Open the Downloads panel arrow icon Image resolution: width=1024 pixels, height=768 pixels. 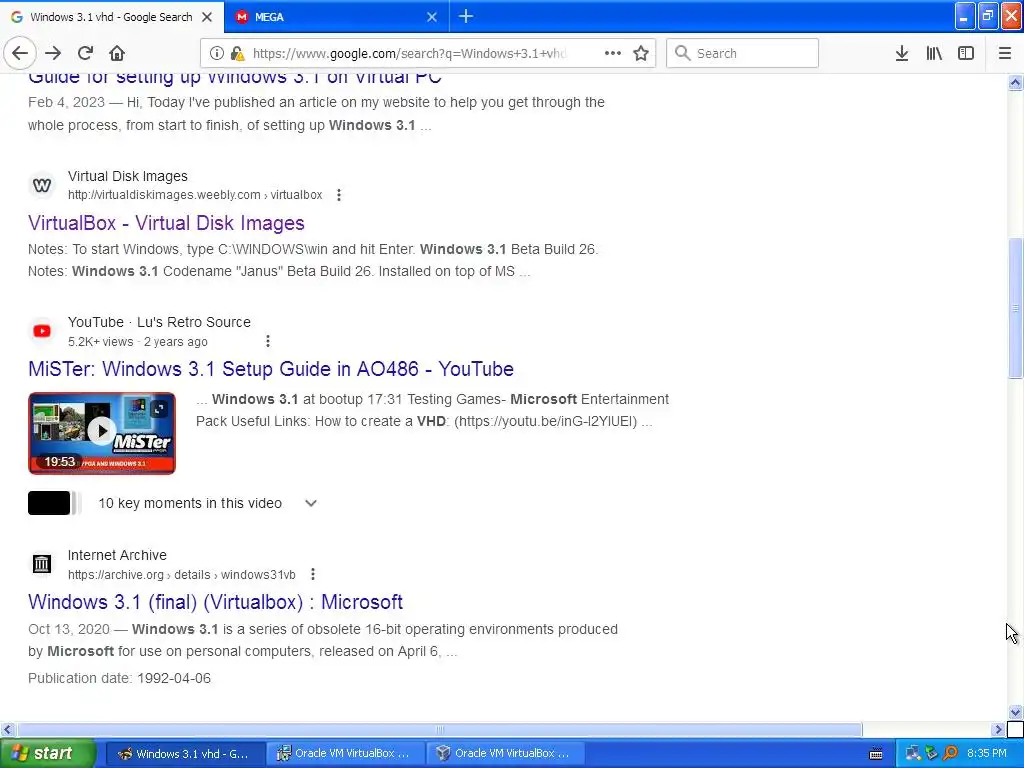[x=902, y=54]
